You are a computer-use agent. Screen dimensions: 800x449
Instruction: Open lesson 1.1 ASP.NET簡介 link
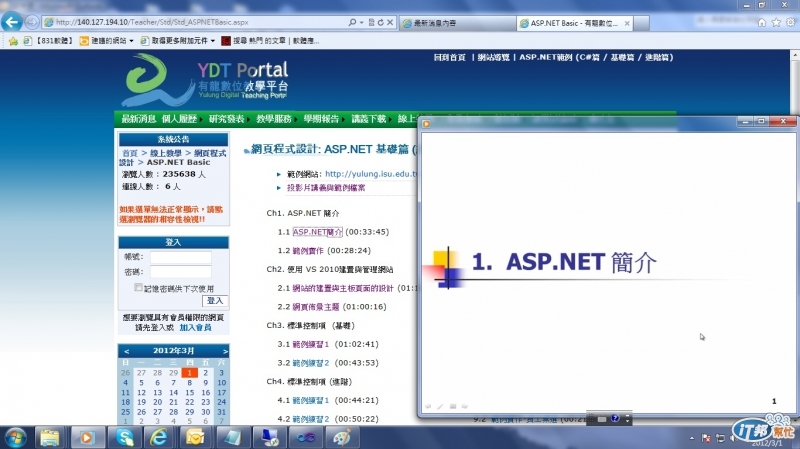pyautogui.click(x=317, y=232)
